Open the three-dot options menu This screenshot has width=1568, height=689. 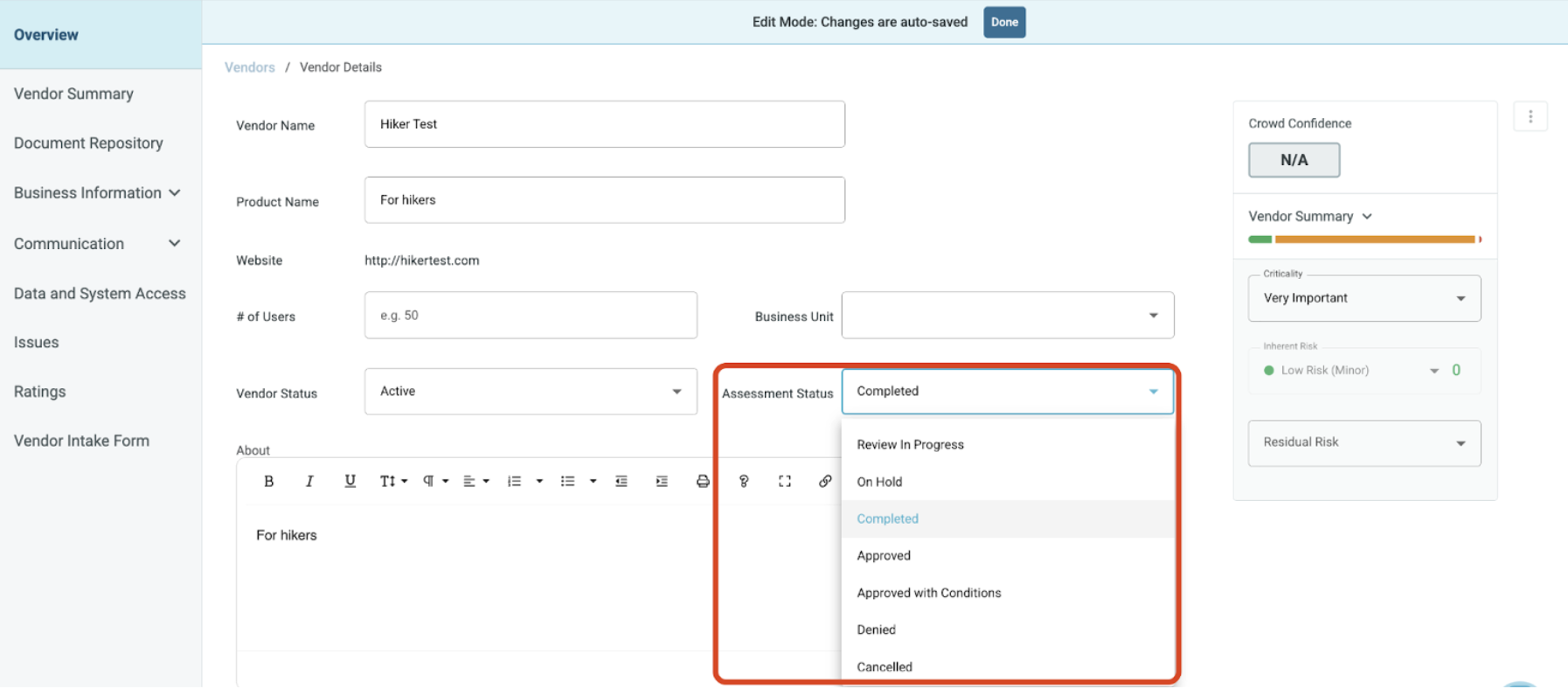(1530, 116)
